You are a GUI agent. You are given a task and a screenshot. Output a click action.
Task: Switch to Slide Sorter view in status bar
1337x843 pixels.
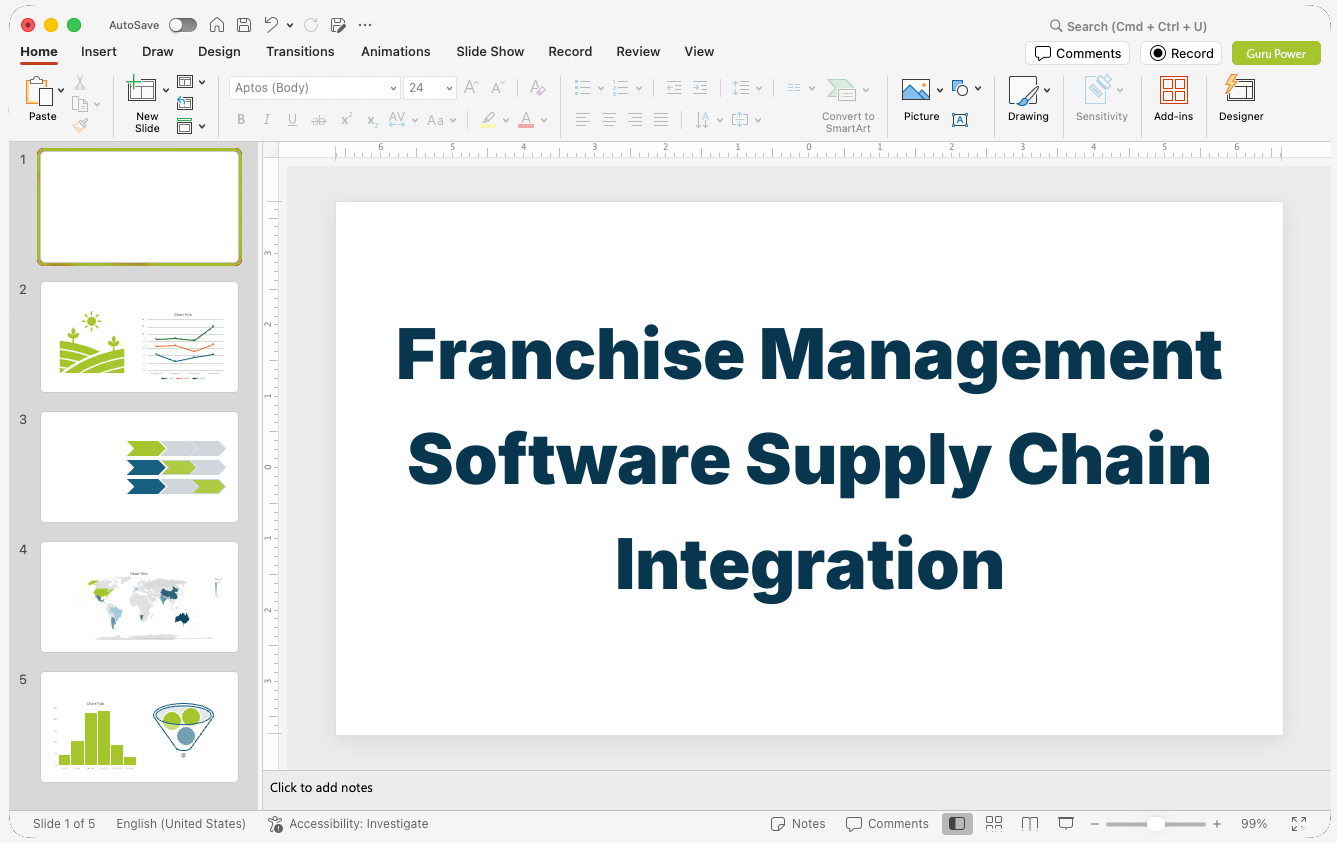click(x=994, y=824)
